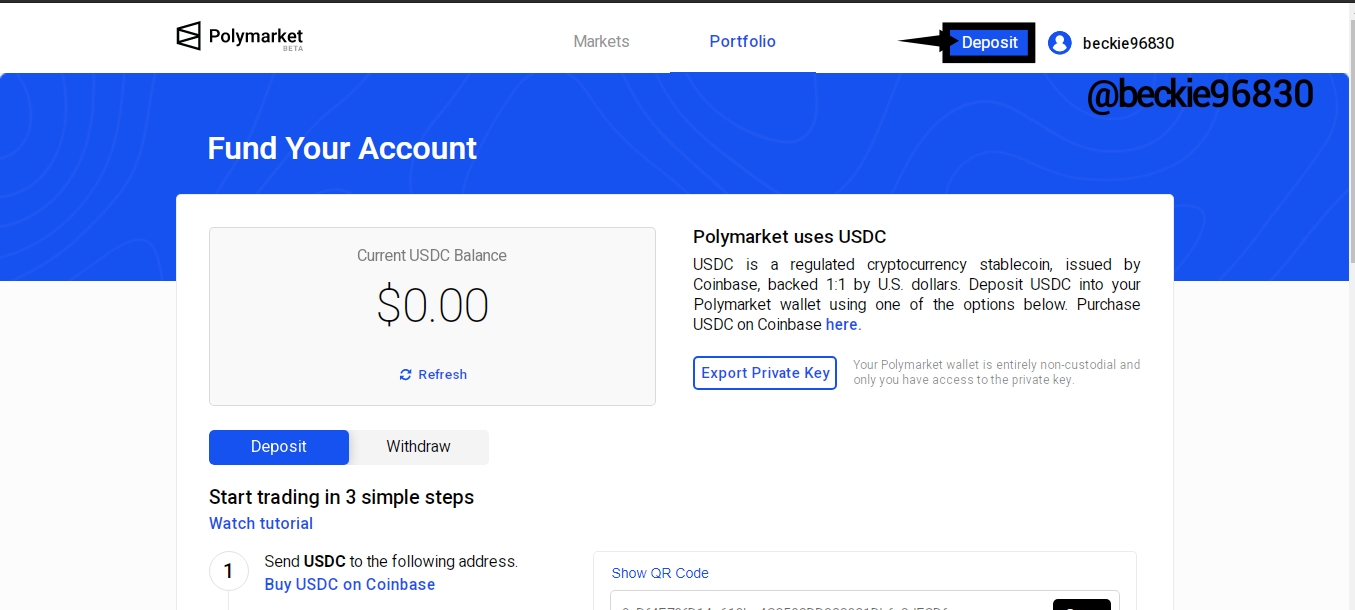Click the black copy address button
This screenshot has width=1355, height=610.
1082,604
